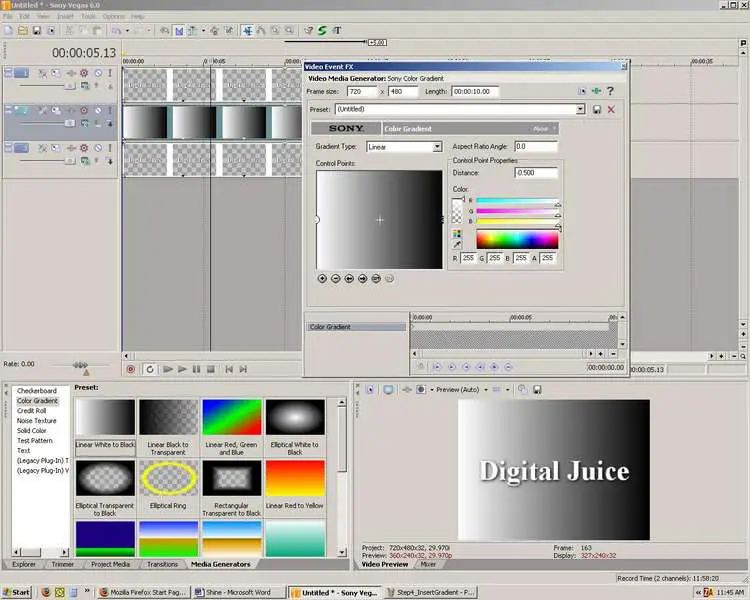
Task: Click the About link in Color Gradient header
Action: click(540, 129)
